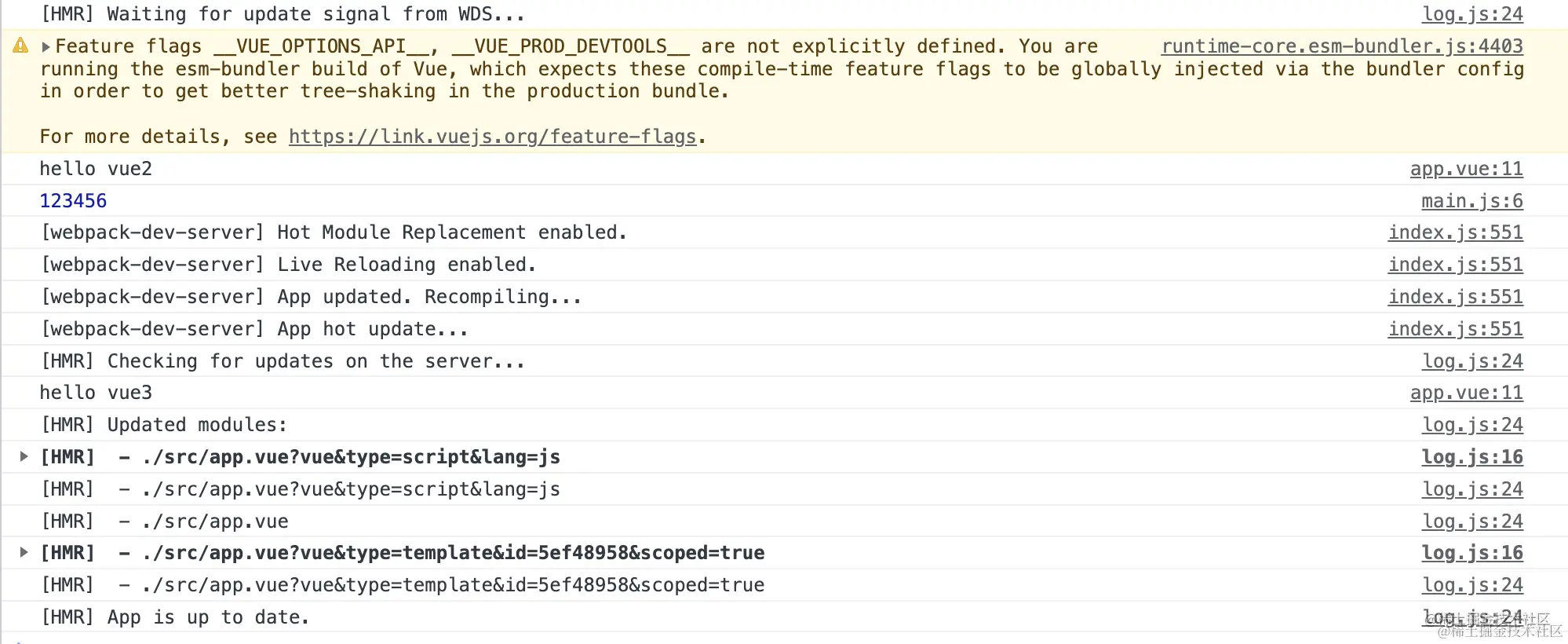Click the yellow warning triangle icon

(21, 46)
